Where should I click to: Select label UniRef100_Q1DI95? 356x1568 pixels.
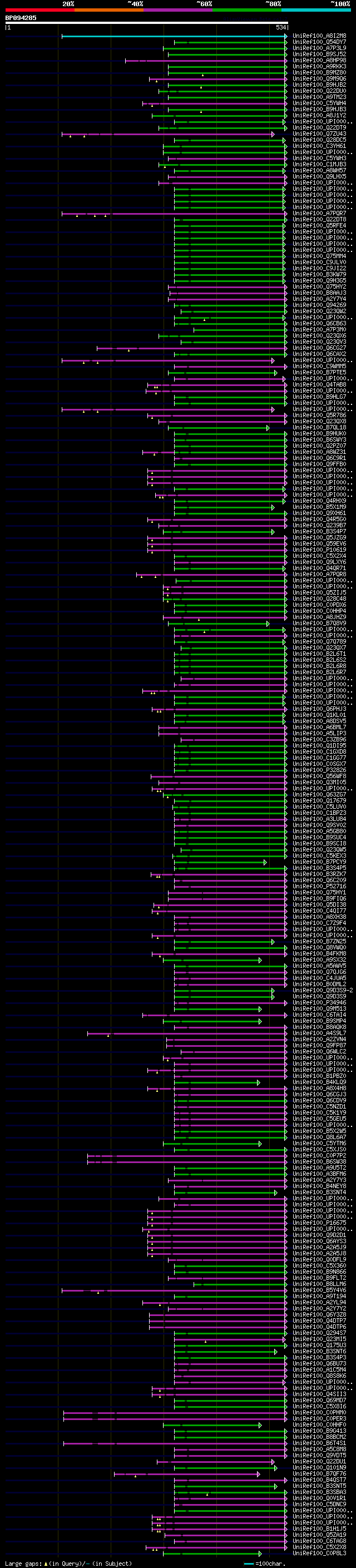tap(319, 746)
